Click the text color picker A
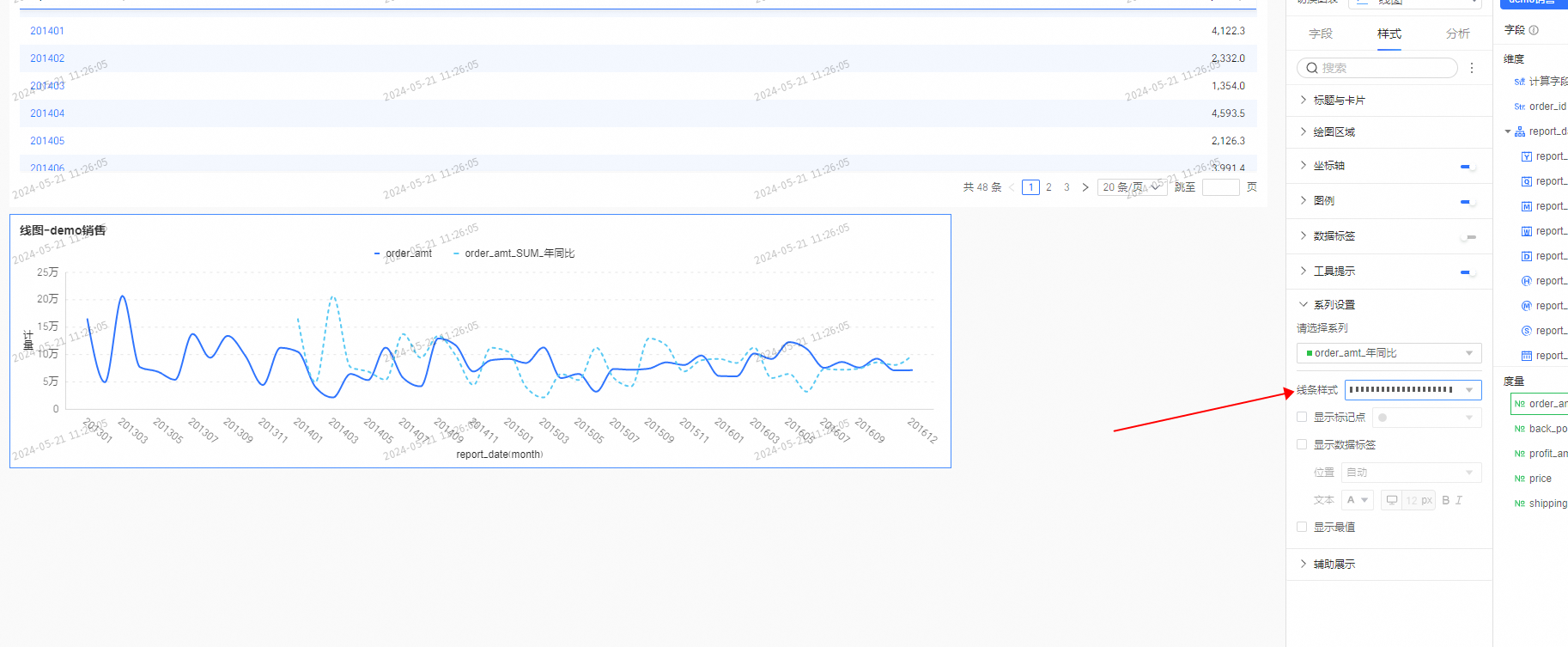Screen dimensions: 1568x647 [x=1357, y=500]
